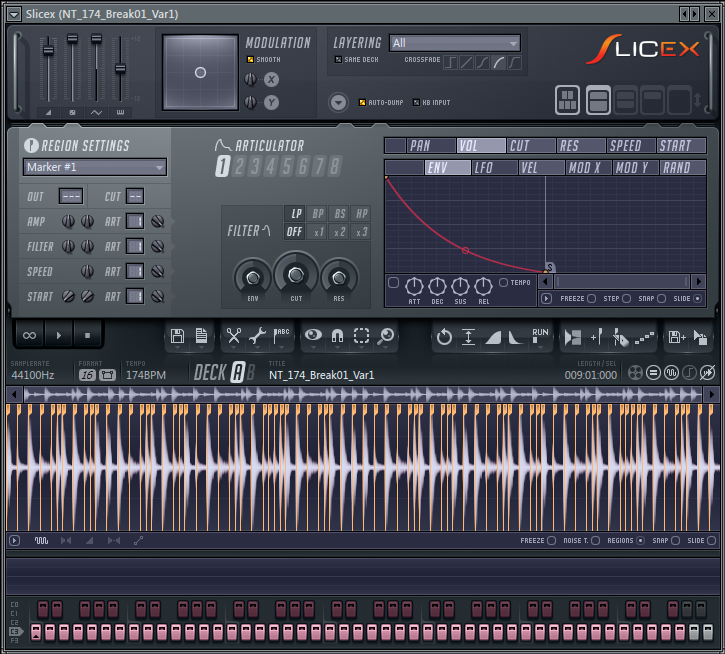This screenshot has height=654, width=725.
Task: Click the filter CUT knob
Action: [296, 275]
